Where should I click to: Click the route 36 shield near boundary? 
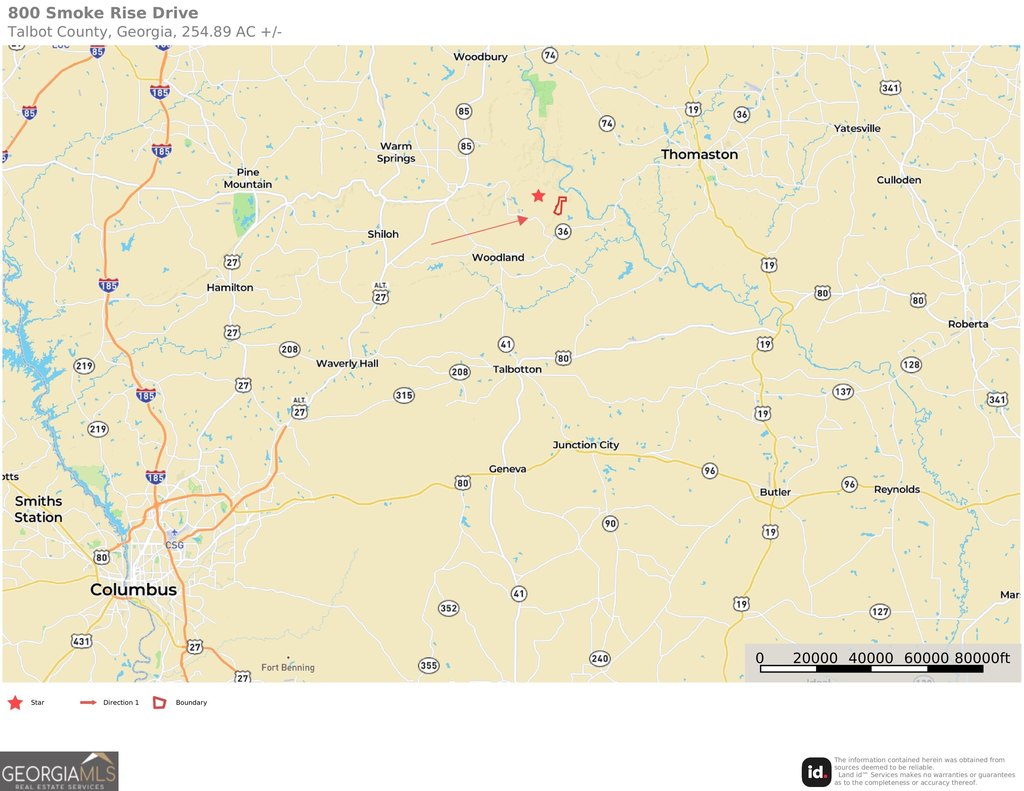[563, 231]
